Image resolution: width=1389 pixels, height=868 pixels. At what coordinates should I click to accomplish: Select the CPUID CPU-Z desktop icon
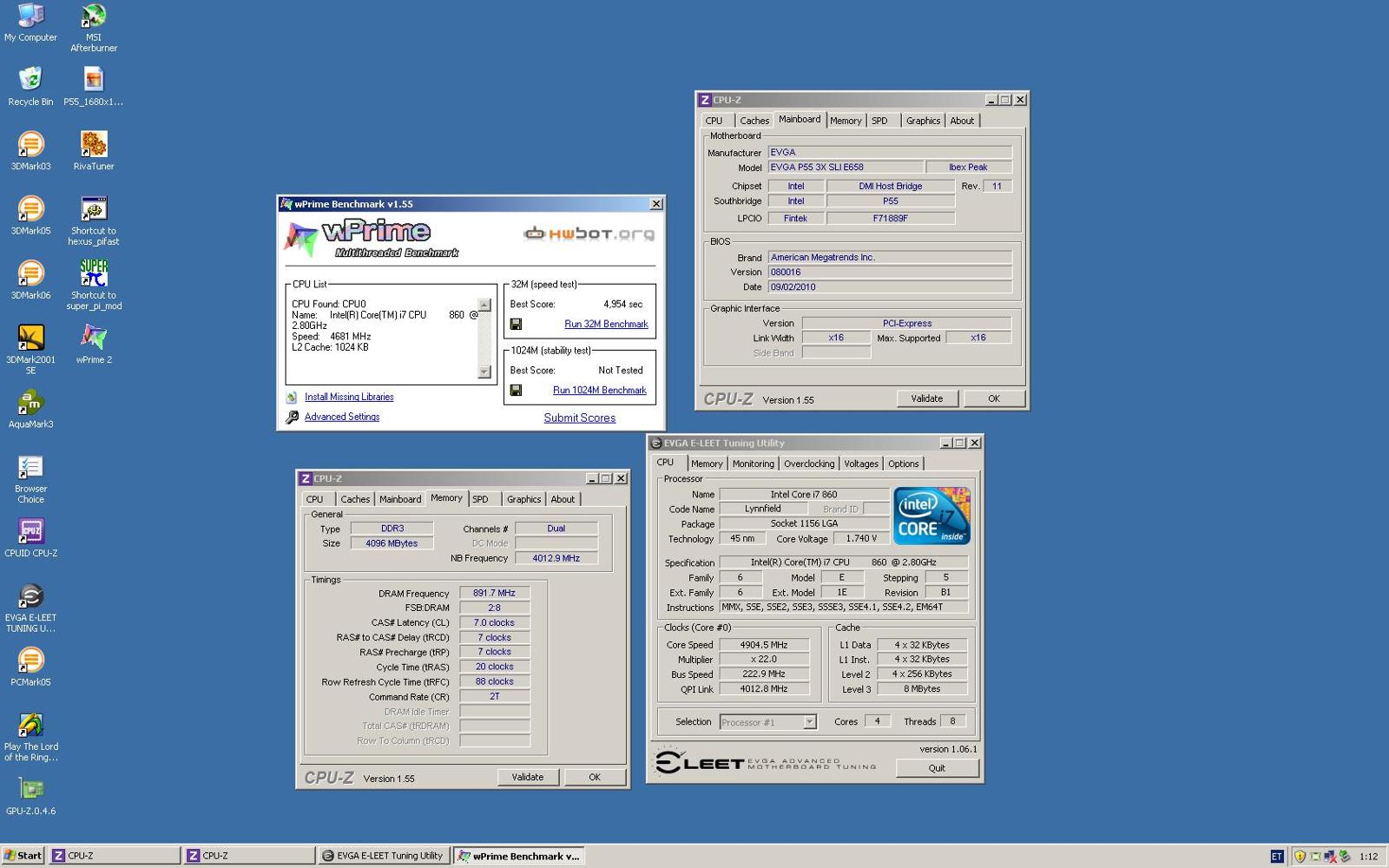coord(30,537)
